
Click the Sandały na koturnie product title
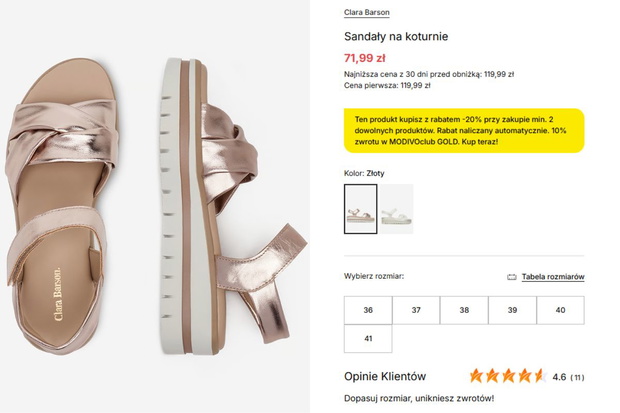(396, 36)
